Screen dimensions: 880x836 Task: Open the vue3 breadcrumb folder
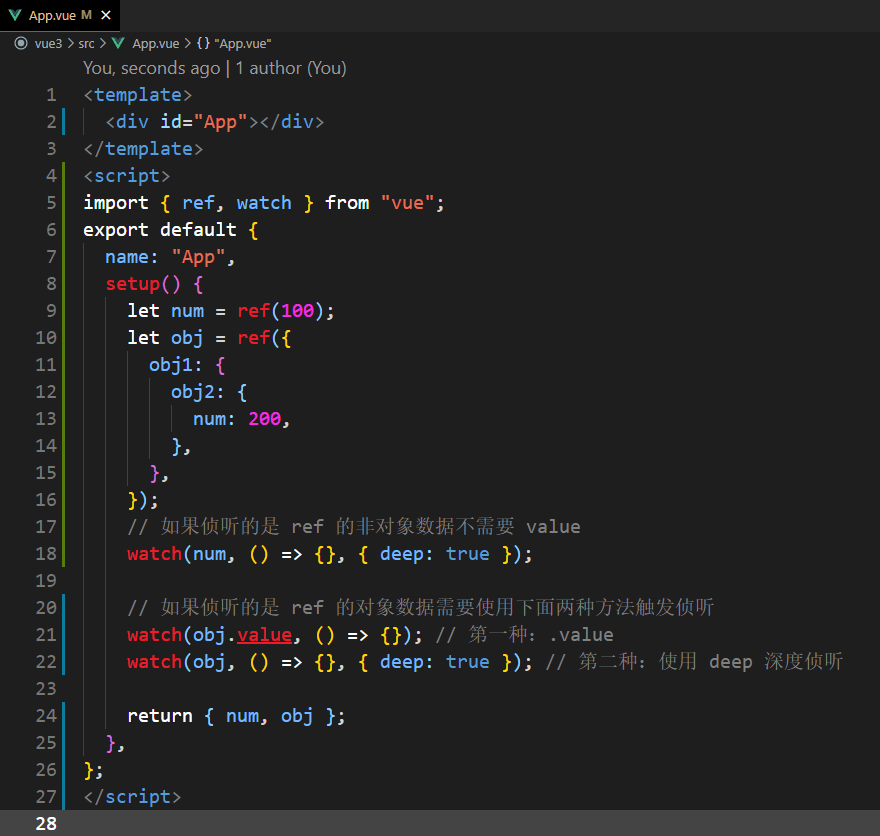click(48, 43)
